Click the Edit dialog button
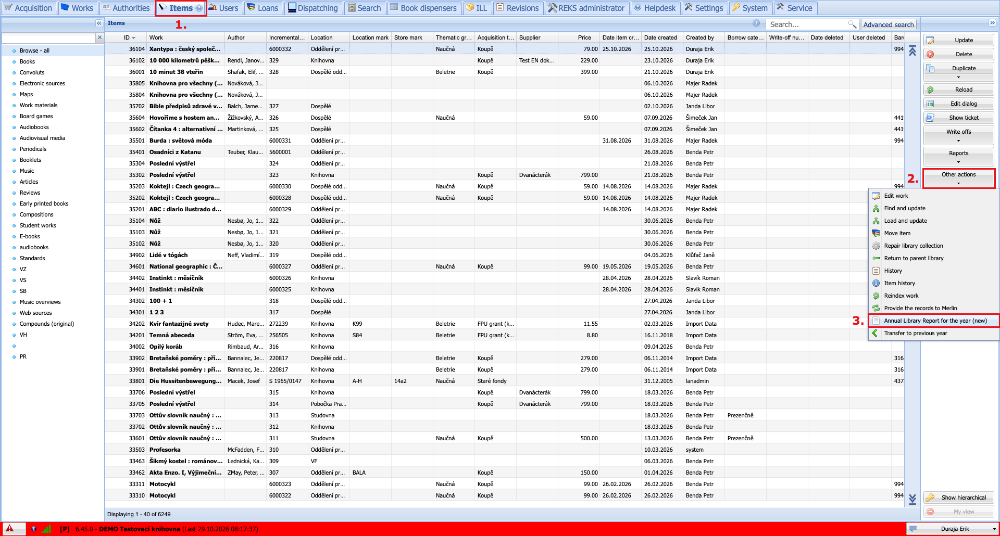Screen dimensions: 1000x536 click(x=959, y=104)
